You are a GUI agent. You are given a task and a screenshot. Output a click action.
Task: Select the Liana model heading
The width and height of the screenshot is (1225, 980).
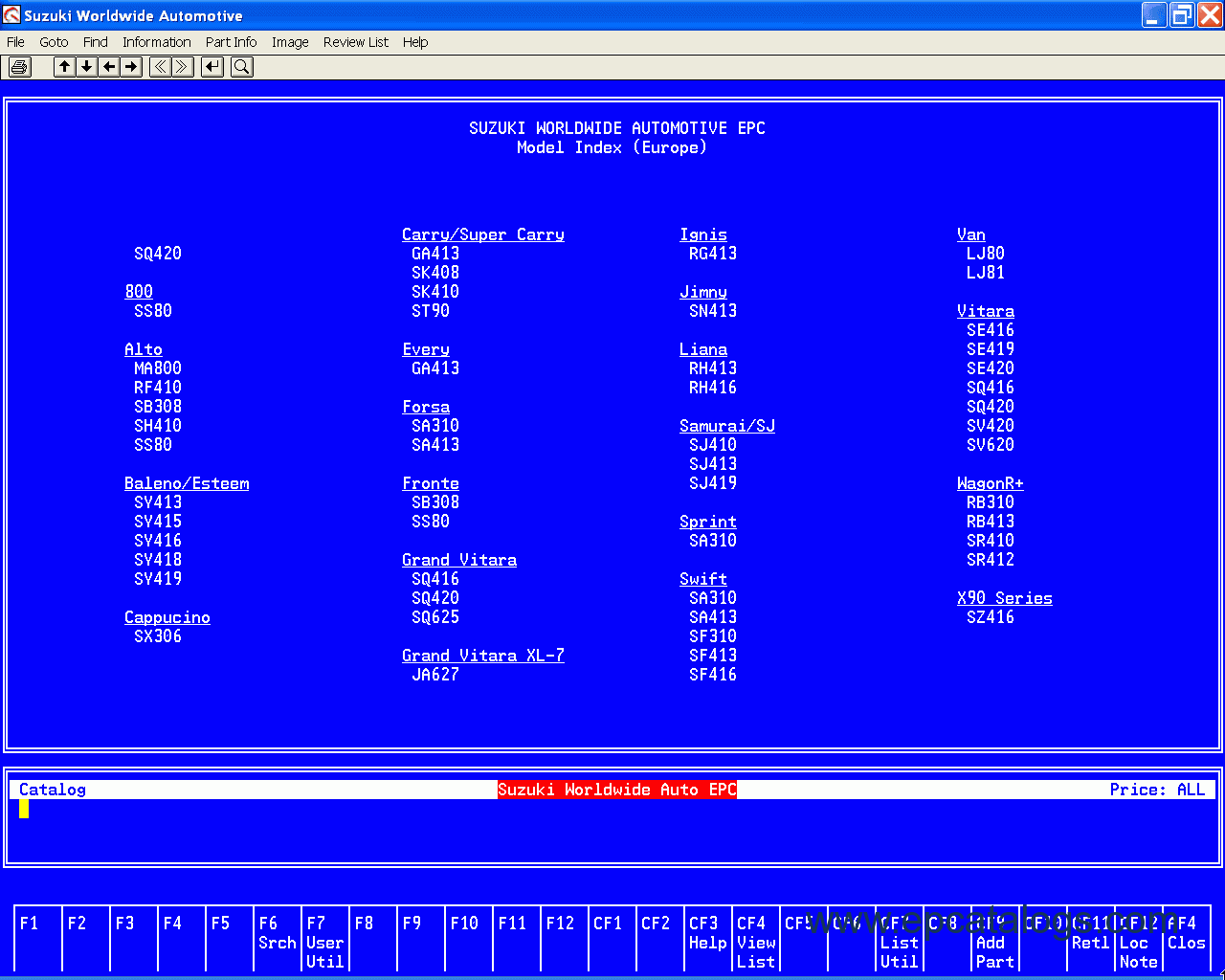(703, 349)
